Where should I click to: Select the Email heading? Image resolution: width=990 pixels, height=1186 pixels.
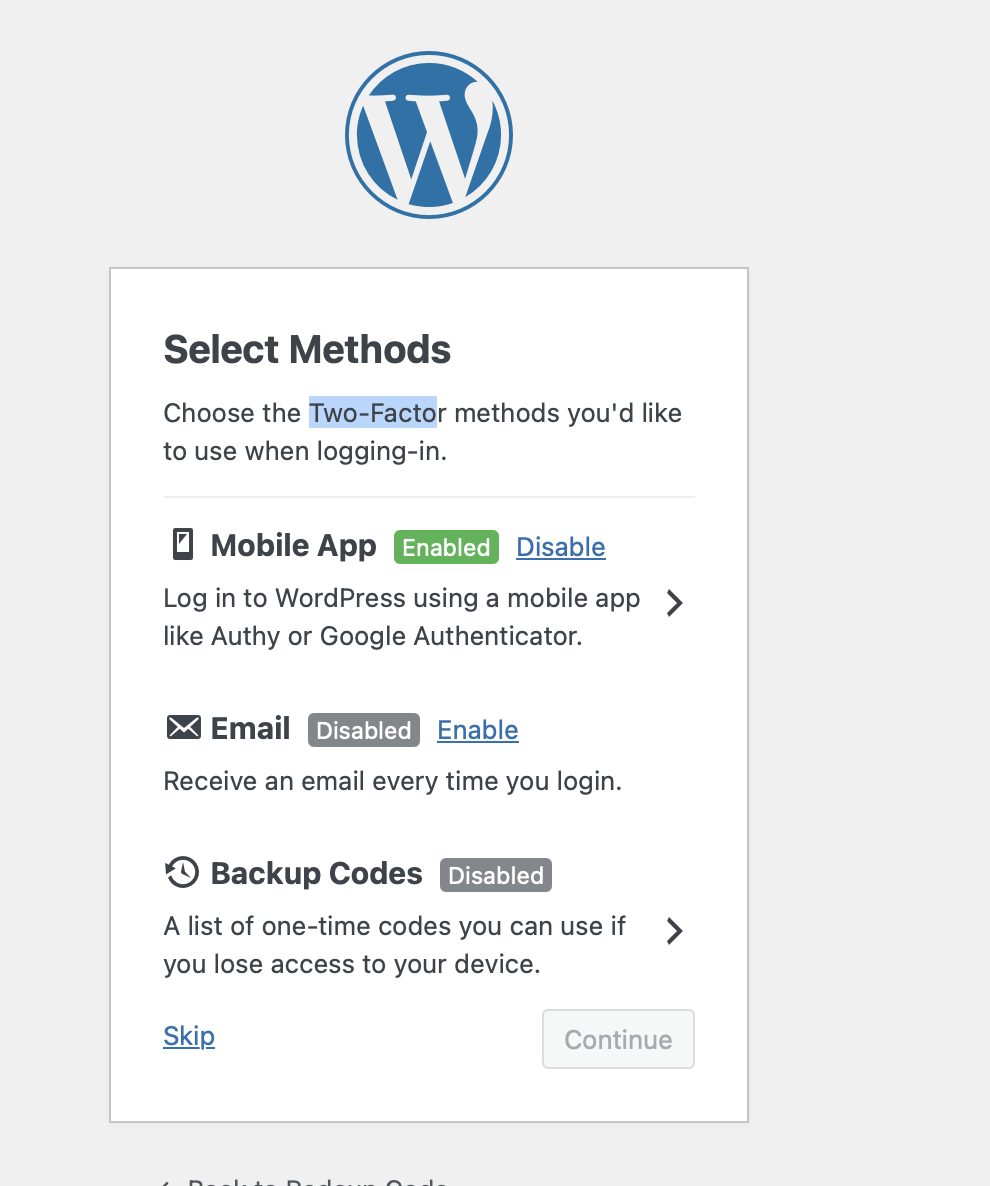[250, 728]
